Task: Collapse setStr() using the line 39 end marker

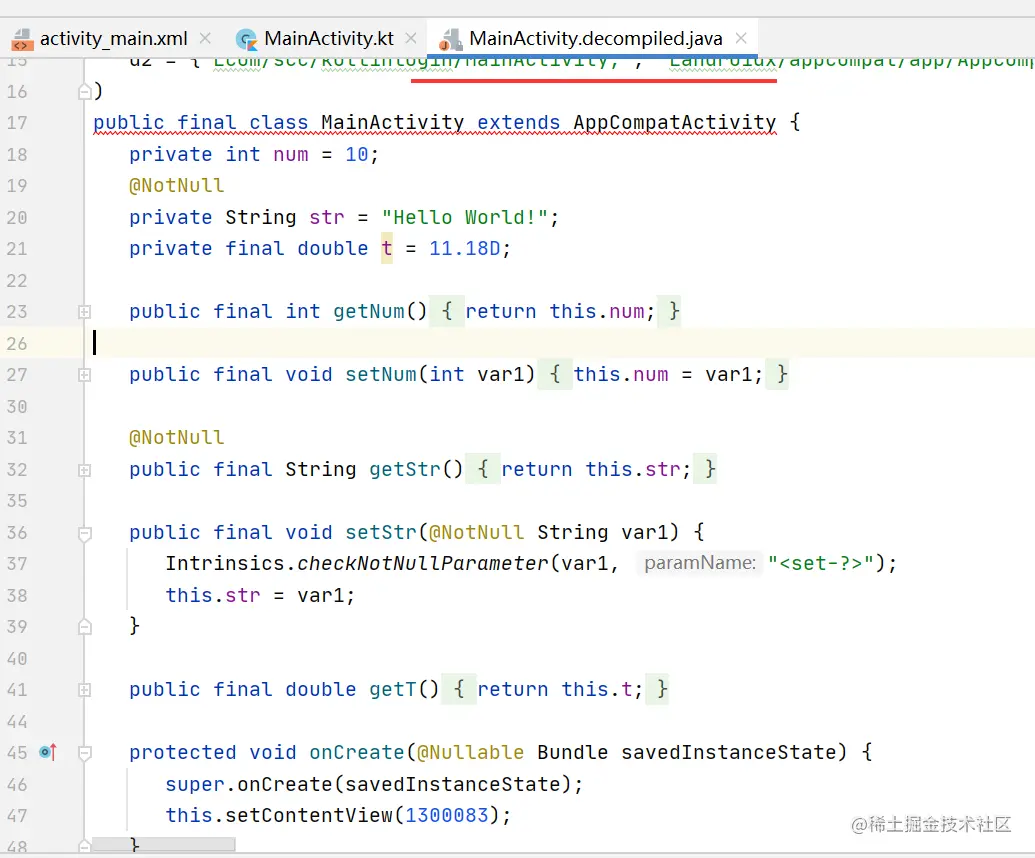Action: pos(84,626)
